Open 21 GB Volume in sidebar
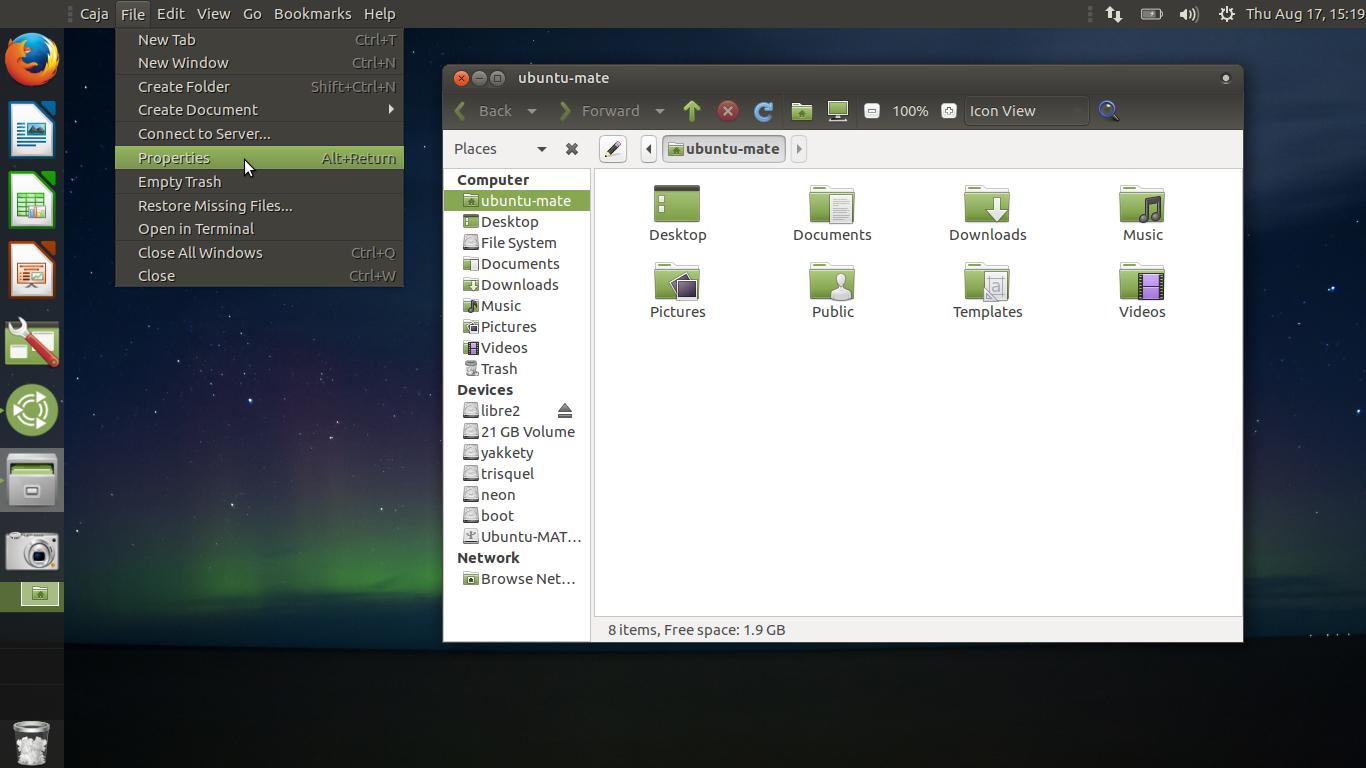 (516, 432)
